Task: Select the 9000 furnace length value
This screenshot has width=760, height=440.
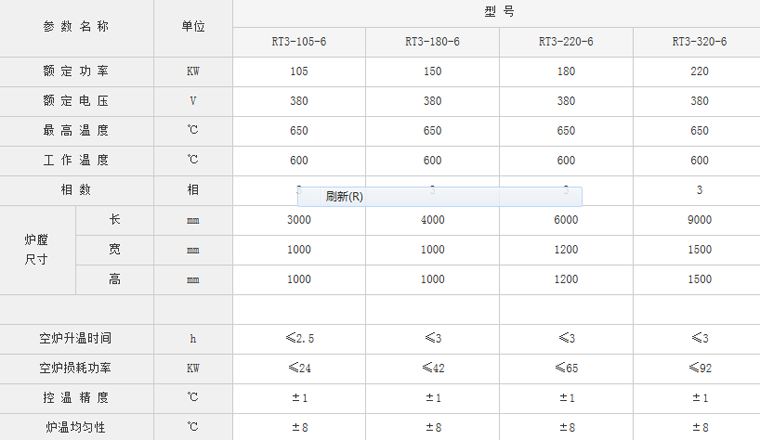Action: (x=699, y=220)
